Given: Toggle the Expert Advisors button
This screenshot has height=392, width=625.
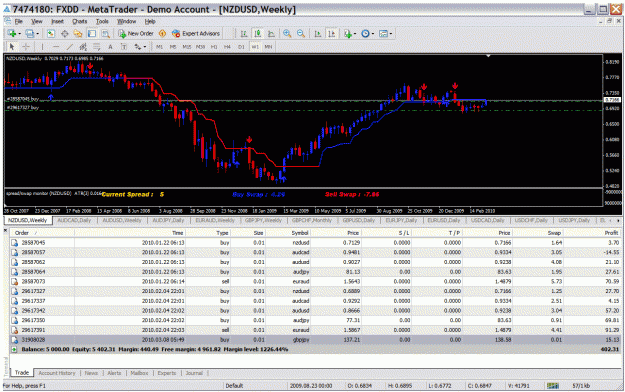Looking at the screenshot, I should pyautogui.click(x=196, y=34).
